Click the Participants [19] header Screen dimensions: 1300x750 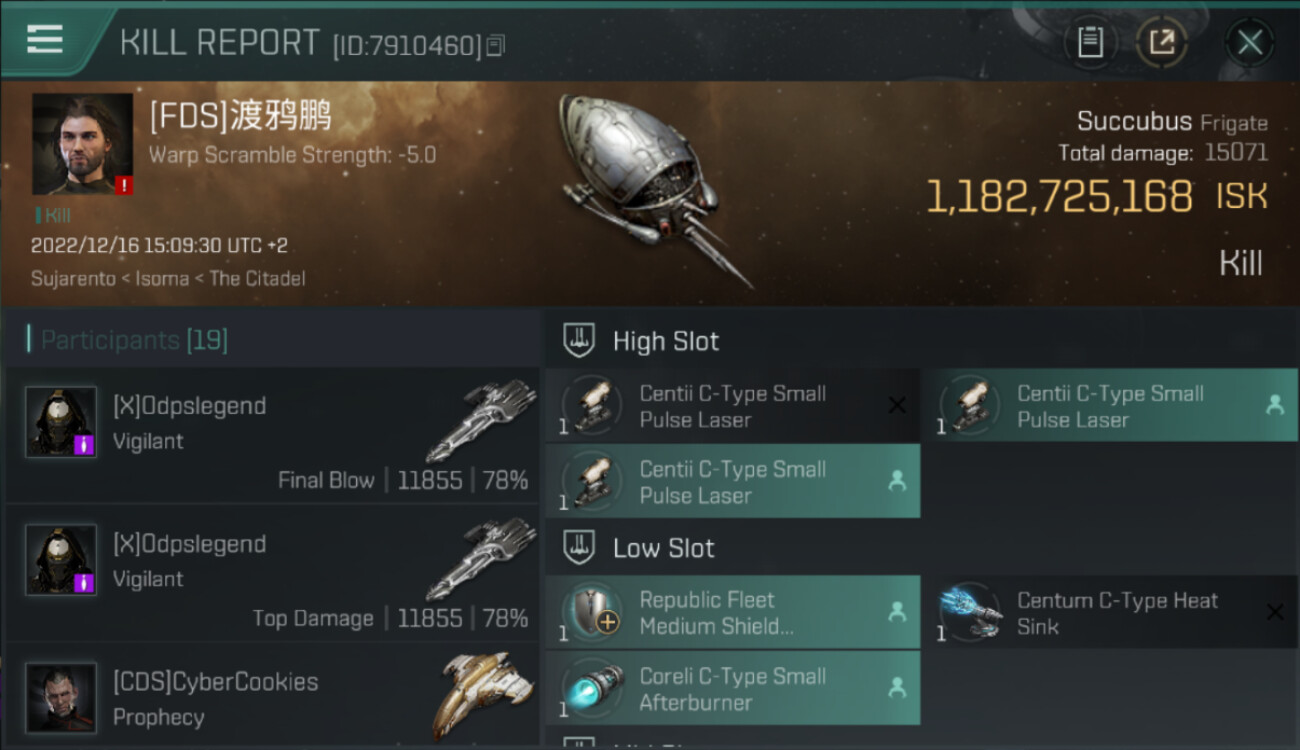(134, 340)
